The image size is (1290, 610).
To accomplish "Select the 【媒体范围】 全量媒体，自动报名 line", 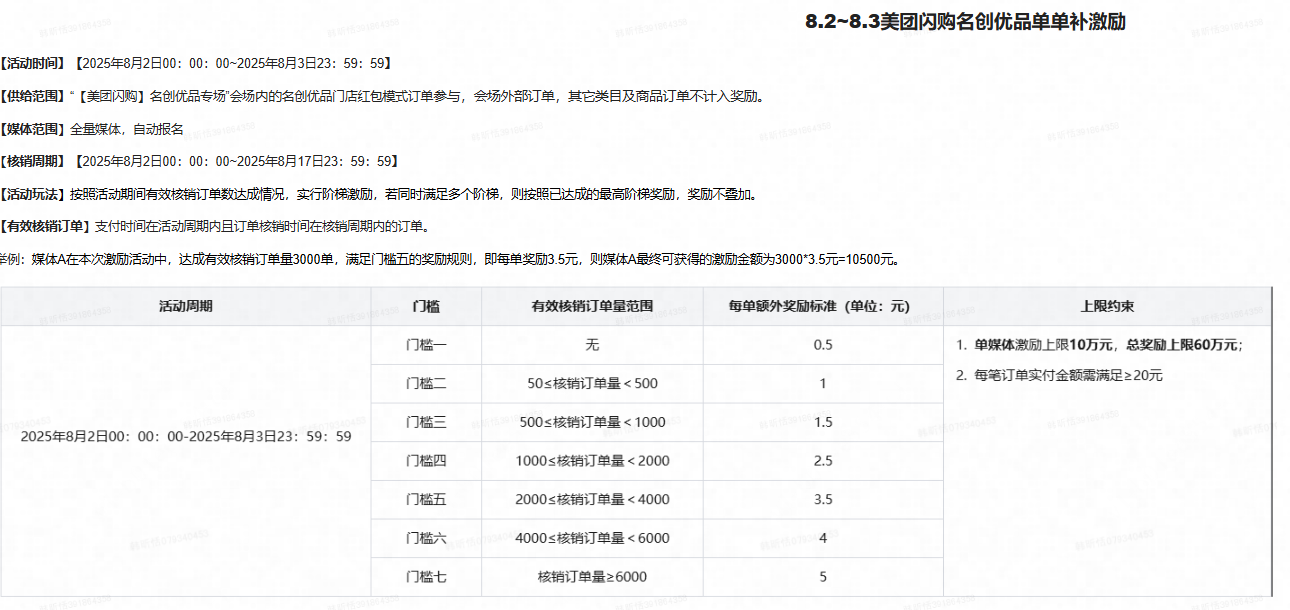I will 92,129.
